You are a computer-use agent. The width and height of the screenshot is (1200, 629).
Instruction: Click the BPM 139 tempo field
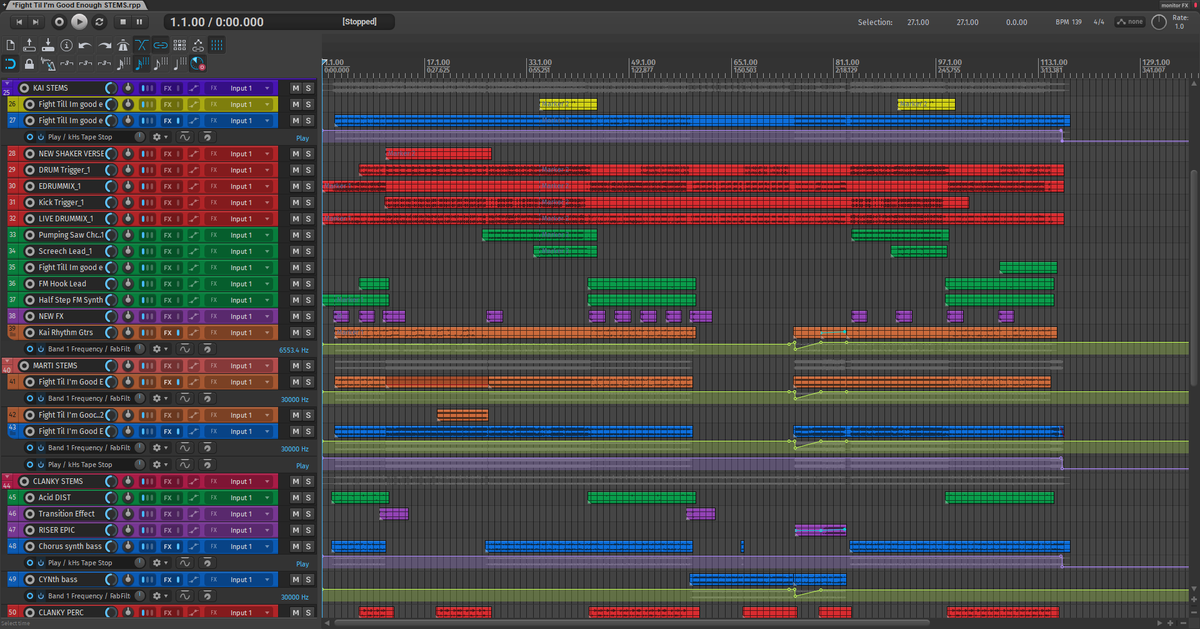pyautogui.click(x=1070, y=22)
